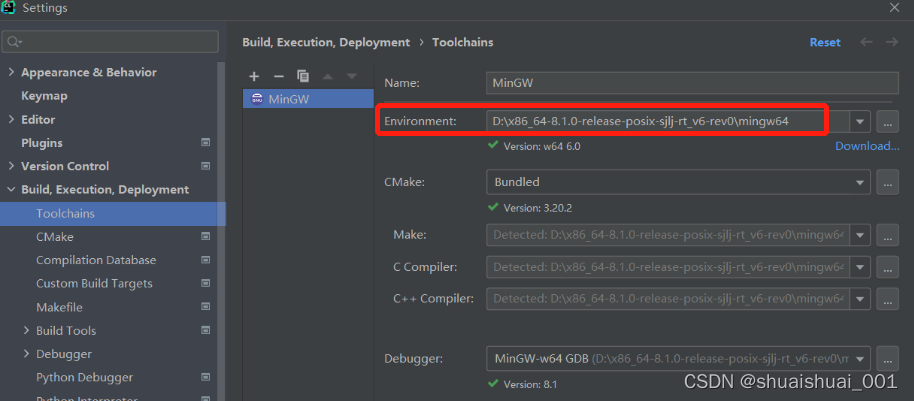Browse for Debugger executable
Image resolution: width=914 pixels, height=401 pixels.
coord(887,358)
